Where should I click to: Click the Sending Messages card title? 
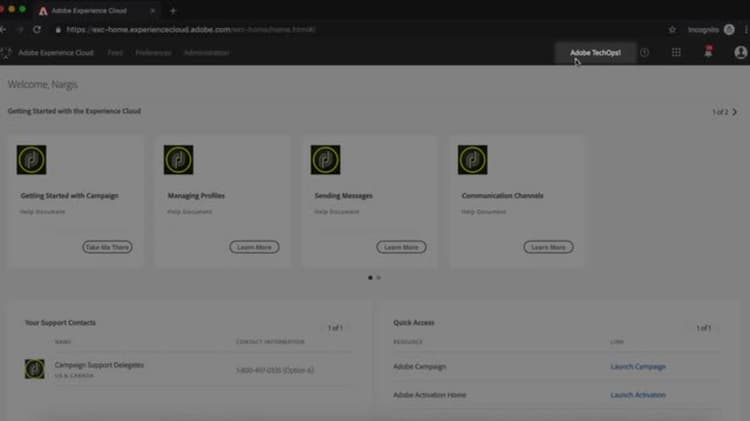(x=343, y=195)
